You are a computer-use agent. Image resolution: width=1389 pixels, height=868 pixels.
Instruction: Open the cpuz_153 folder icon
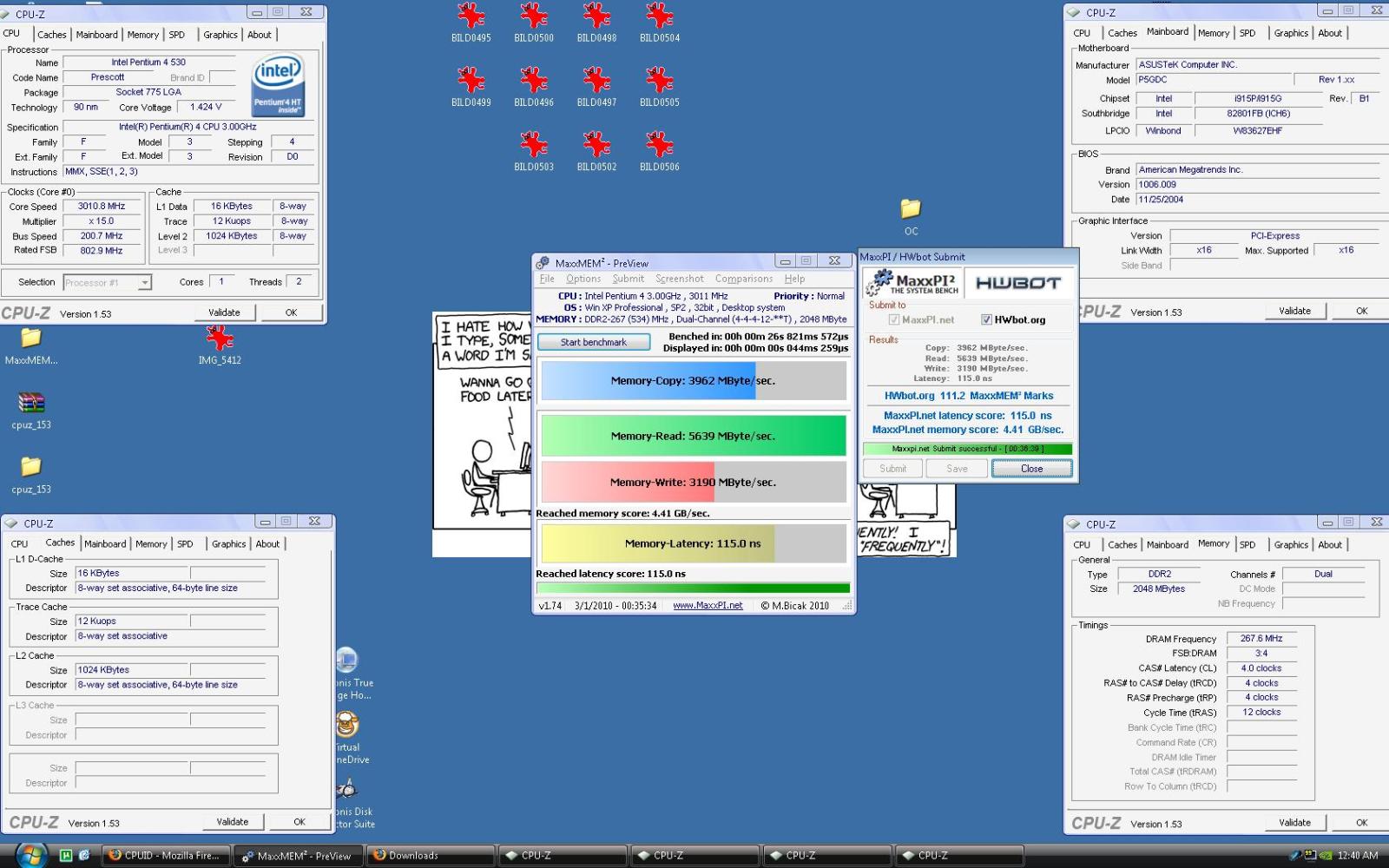tap(31, 474)
